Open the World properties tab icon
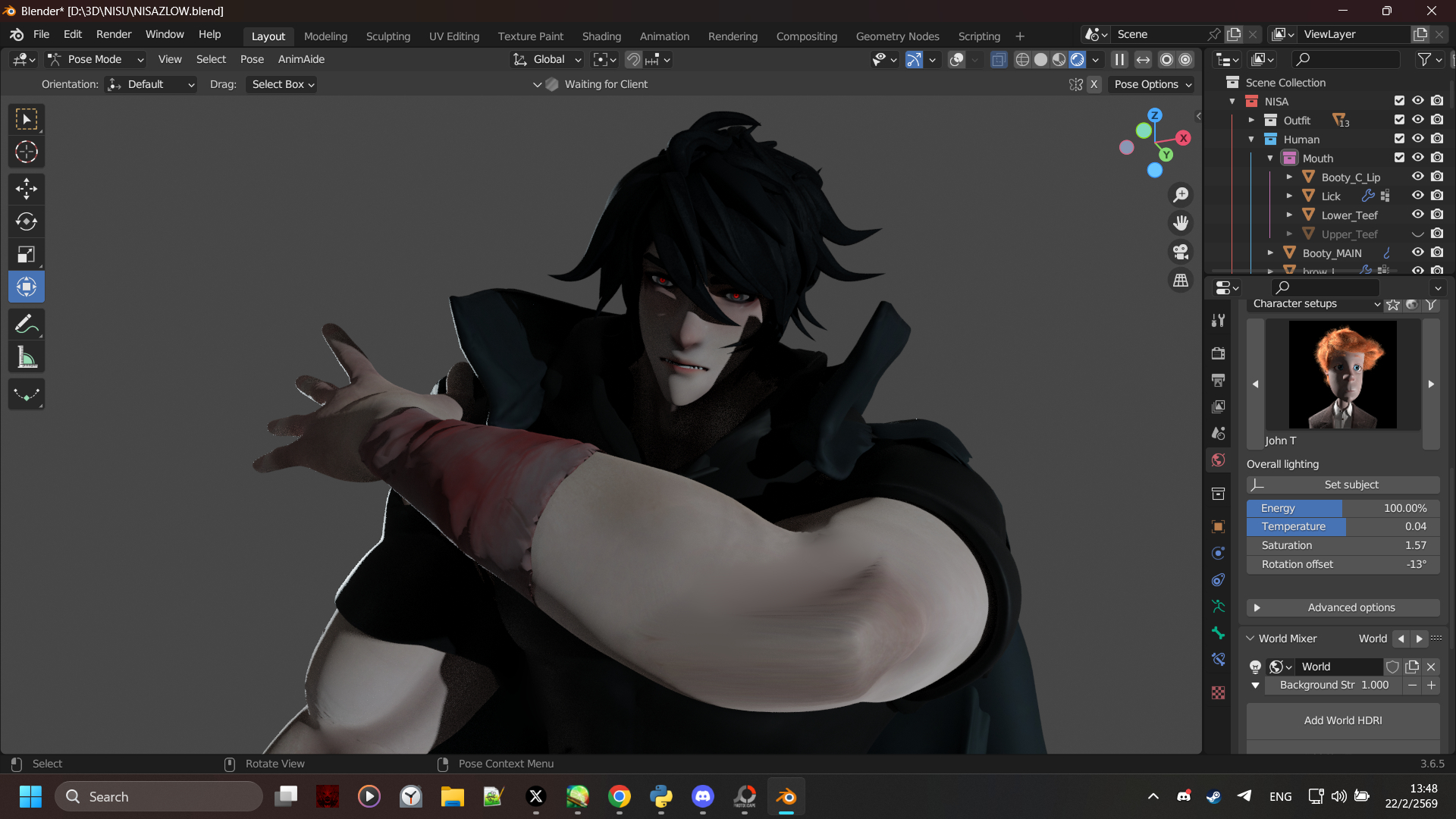Viewport: 1456px width, 819px height. pos(1218,460)
